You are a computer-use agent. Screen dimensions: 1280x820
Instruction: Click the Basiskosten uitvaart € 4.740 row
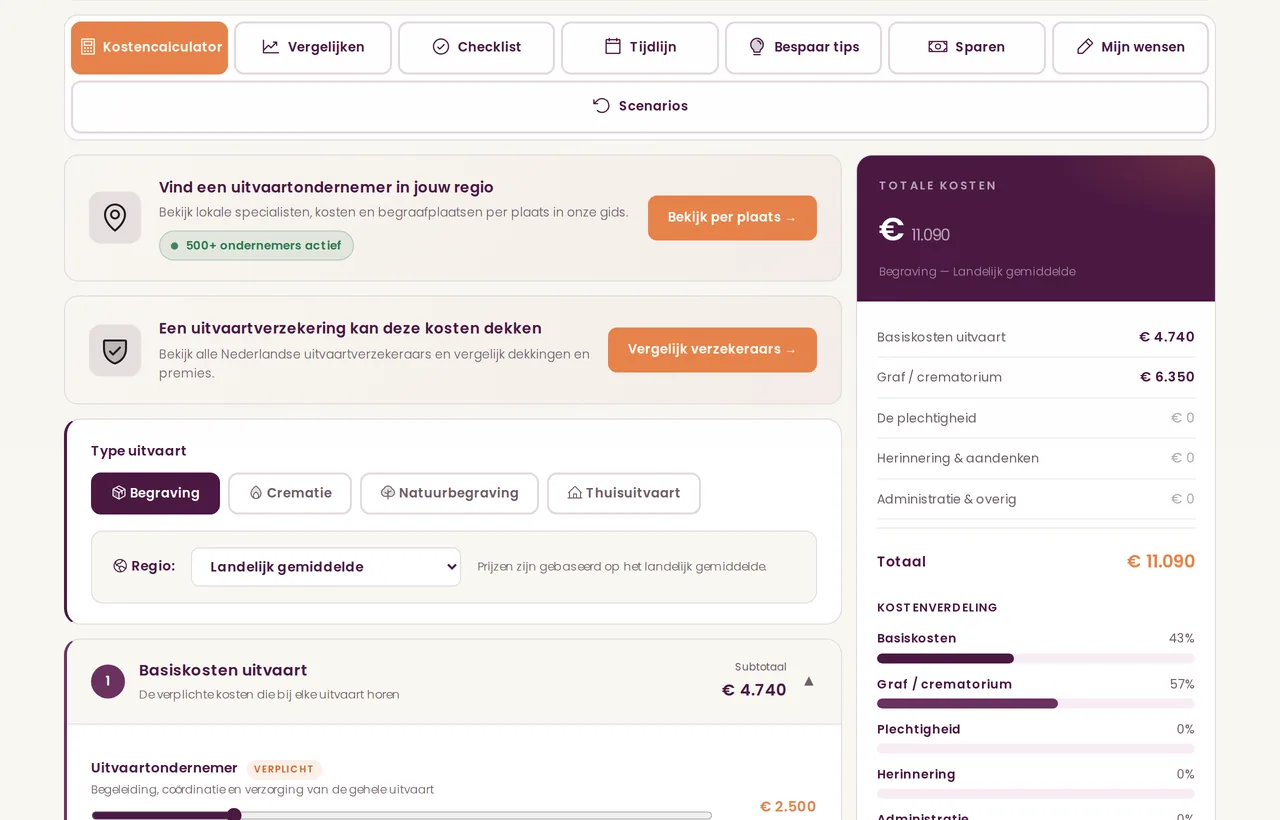1036,337
